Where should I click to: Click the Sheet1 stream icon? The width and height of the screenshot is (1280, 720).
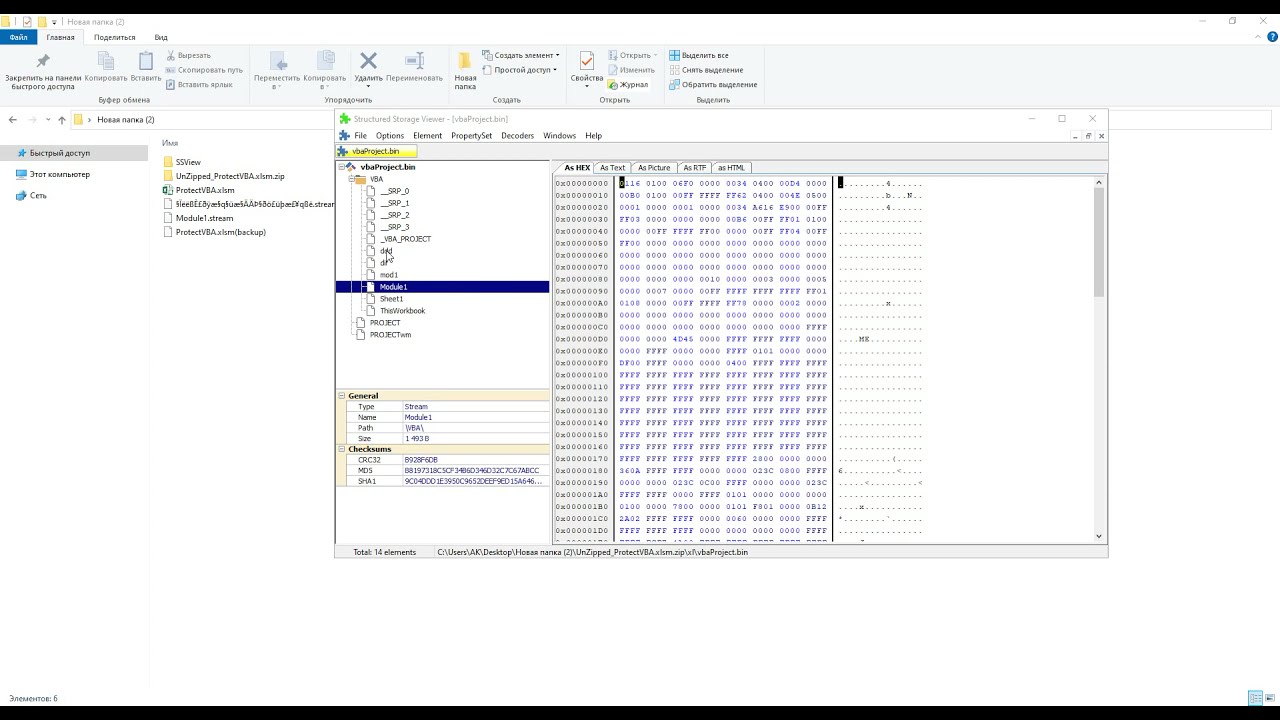[x=372, y=299]
